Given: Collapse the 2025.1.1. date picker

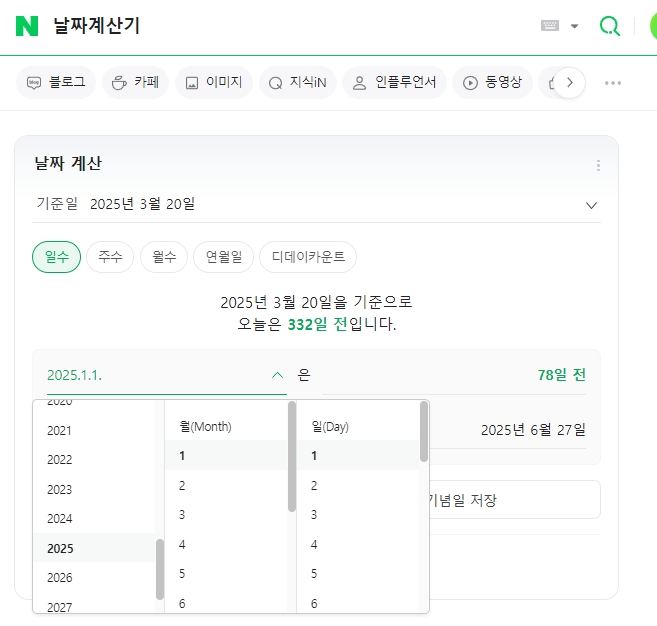Looking at the screenshot, I should (277, 375).
